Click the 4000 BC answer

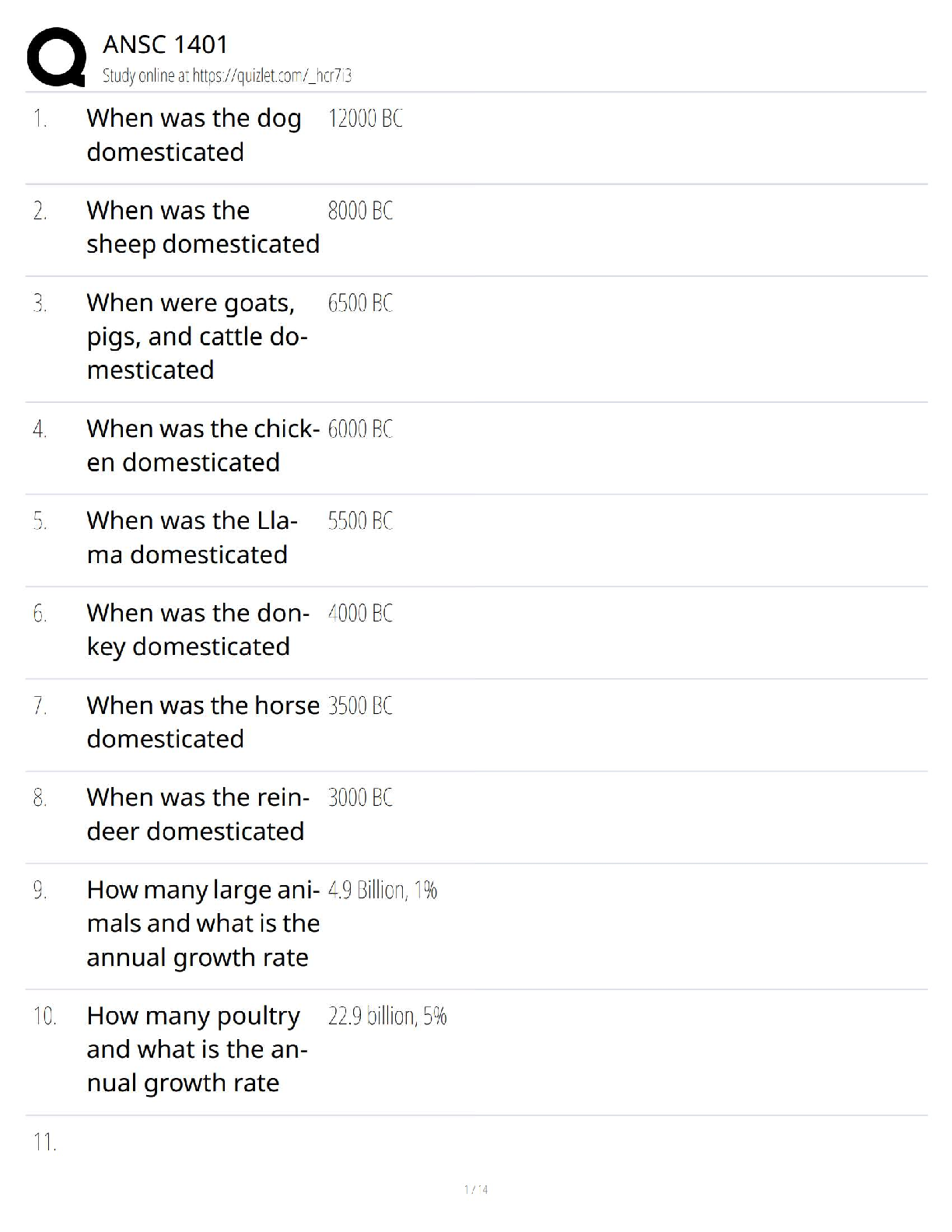(x=360, y=613)
